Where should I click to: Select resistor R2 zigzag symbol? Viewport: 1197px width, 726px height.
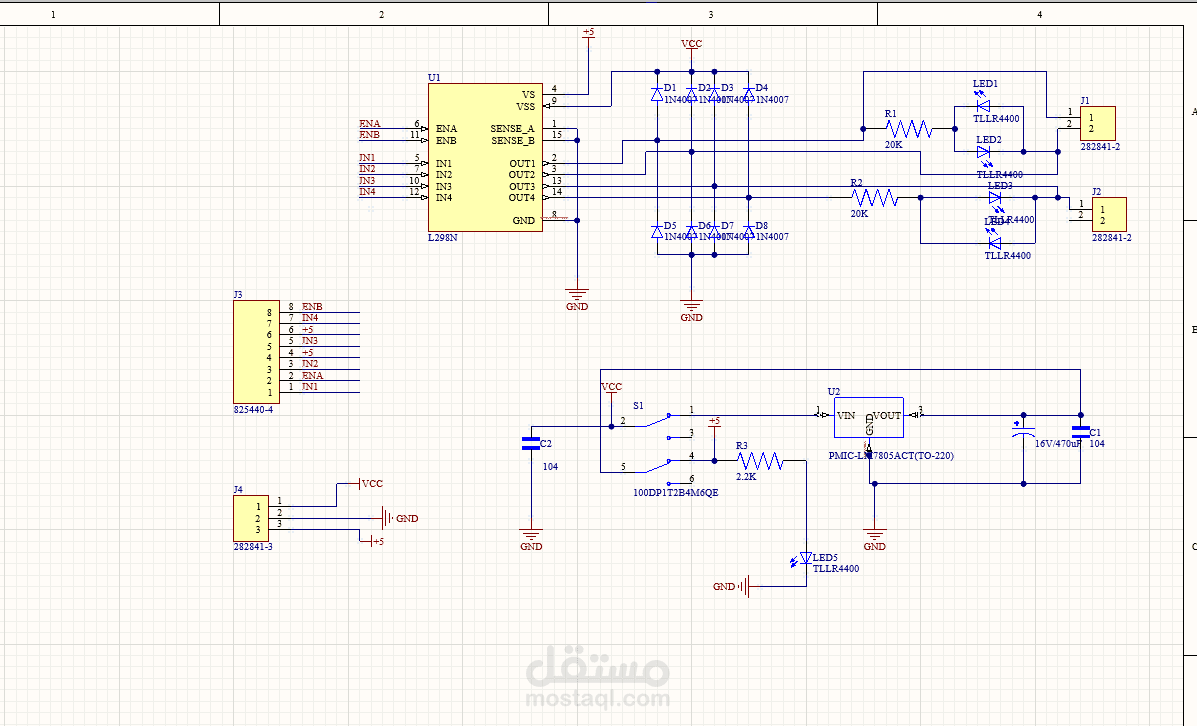875,198
